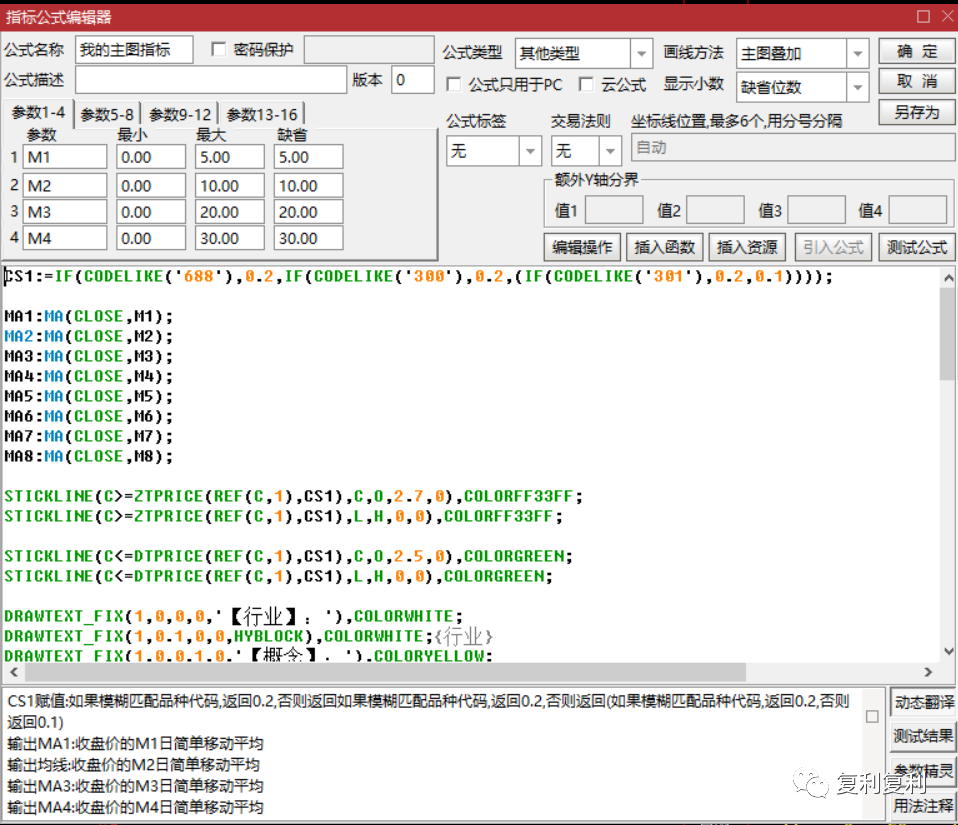Click the 取消 button

[x=916, y=81]
